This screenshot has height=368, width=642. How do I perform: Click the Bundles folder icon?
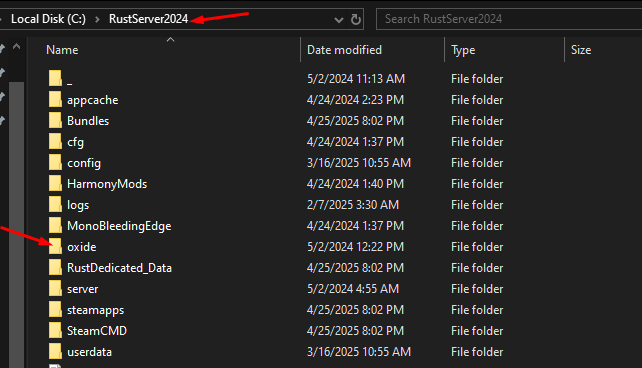click(55, 121)
